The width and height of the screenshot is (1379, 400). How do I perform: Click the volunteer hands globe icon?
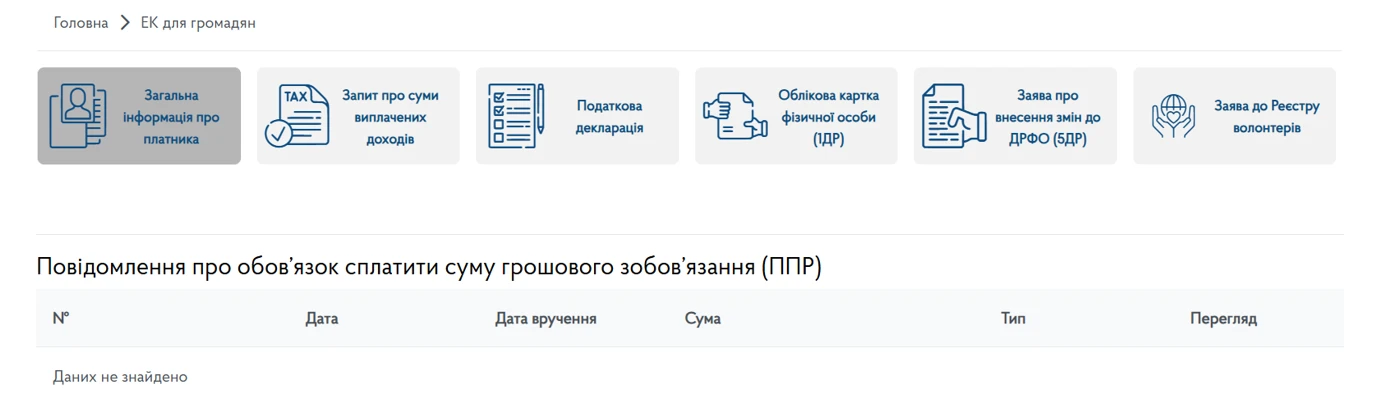1173,116
